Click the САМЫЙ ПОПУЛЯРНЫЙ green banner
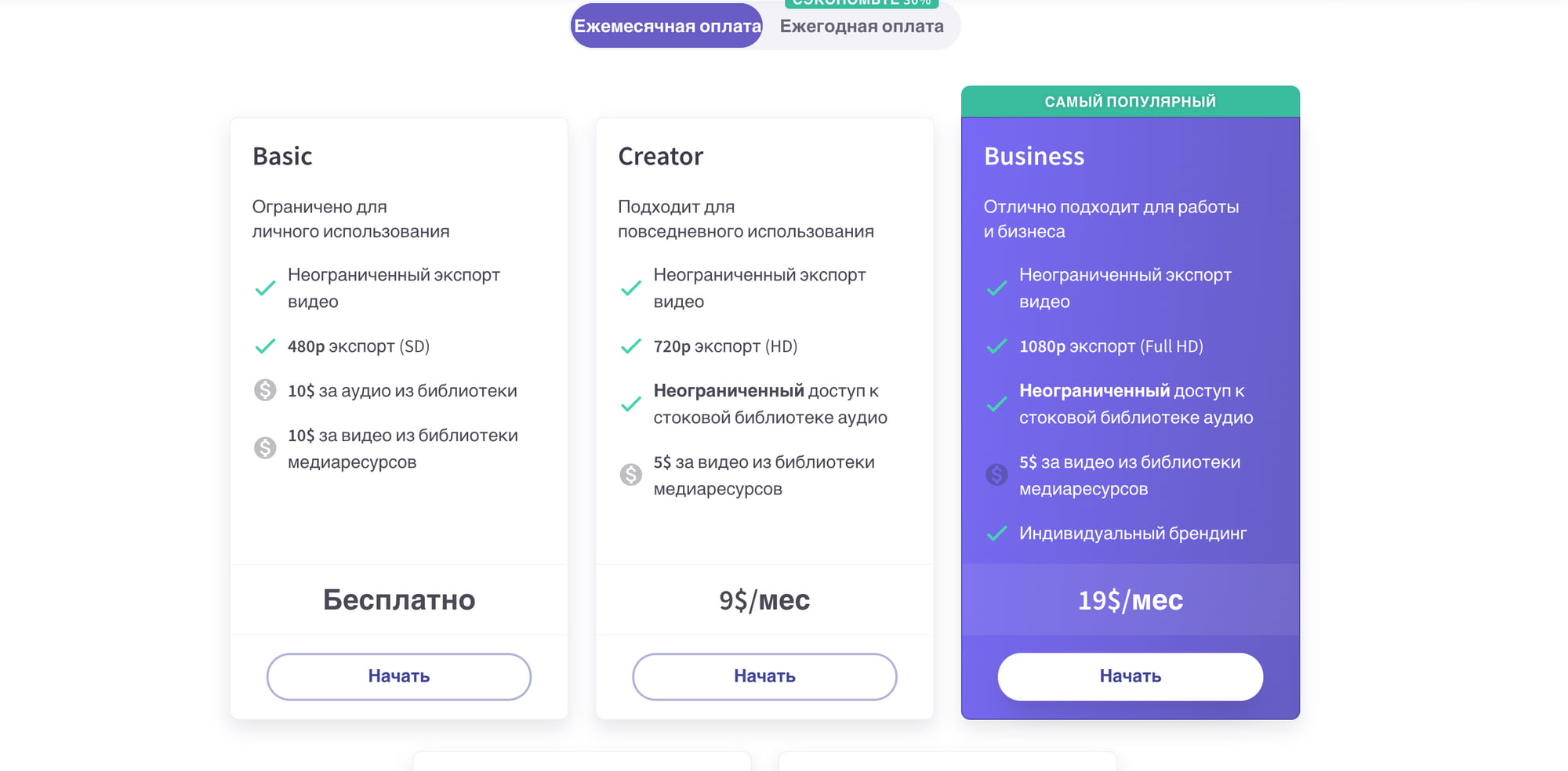The width and height of the screenshot is (1568, 771). tap(1130, 102)
